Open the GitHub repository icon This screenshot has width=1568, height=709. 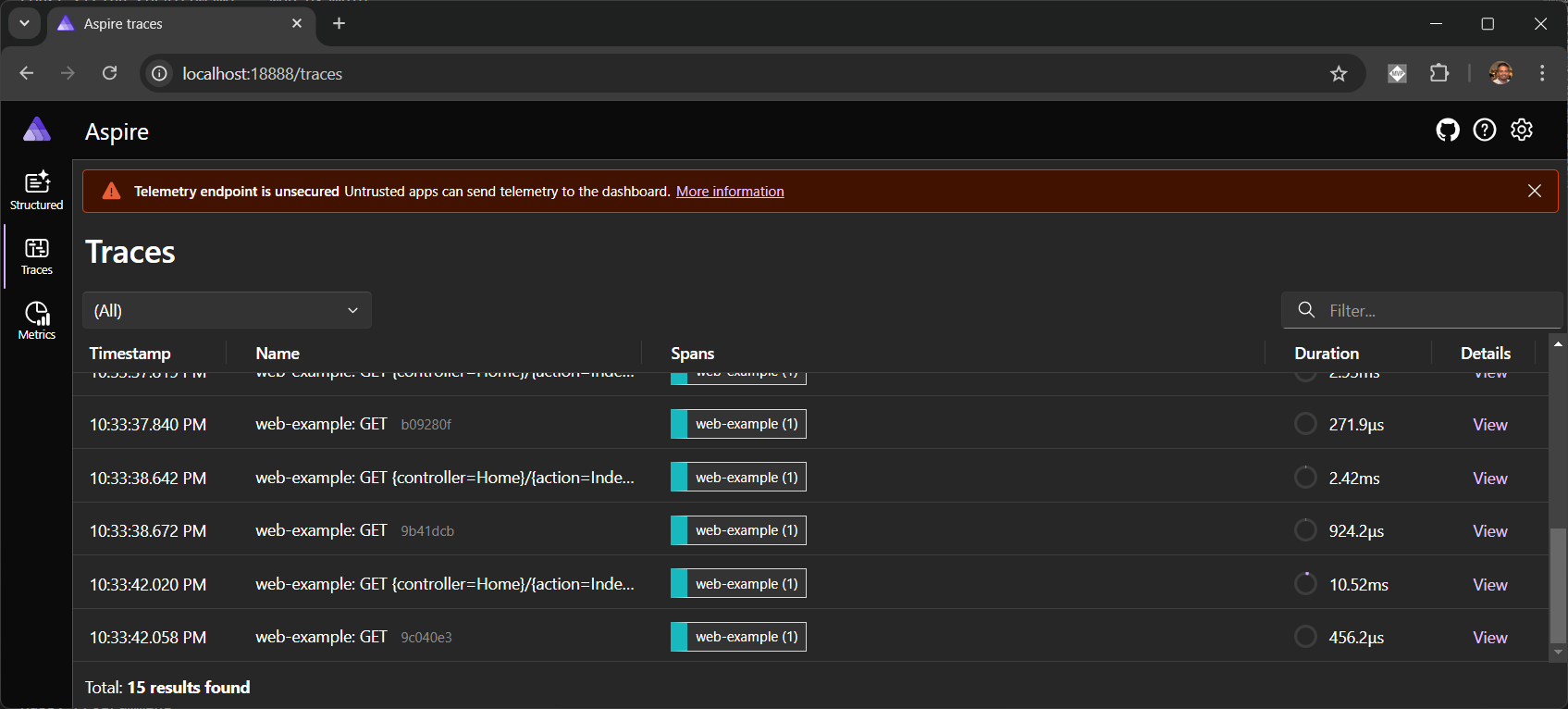pyautogui.click(x=1448, y=131)
